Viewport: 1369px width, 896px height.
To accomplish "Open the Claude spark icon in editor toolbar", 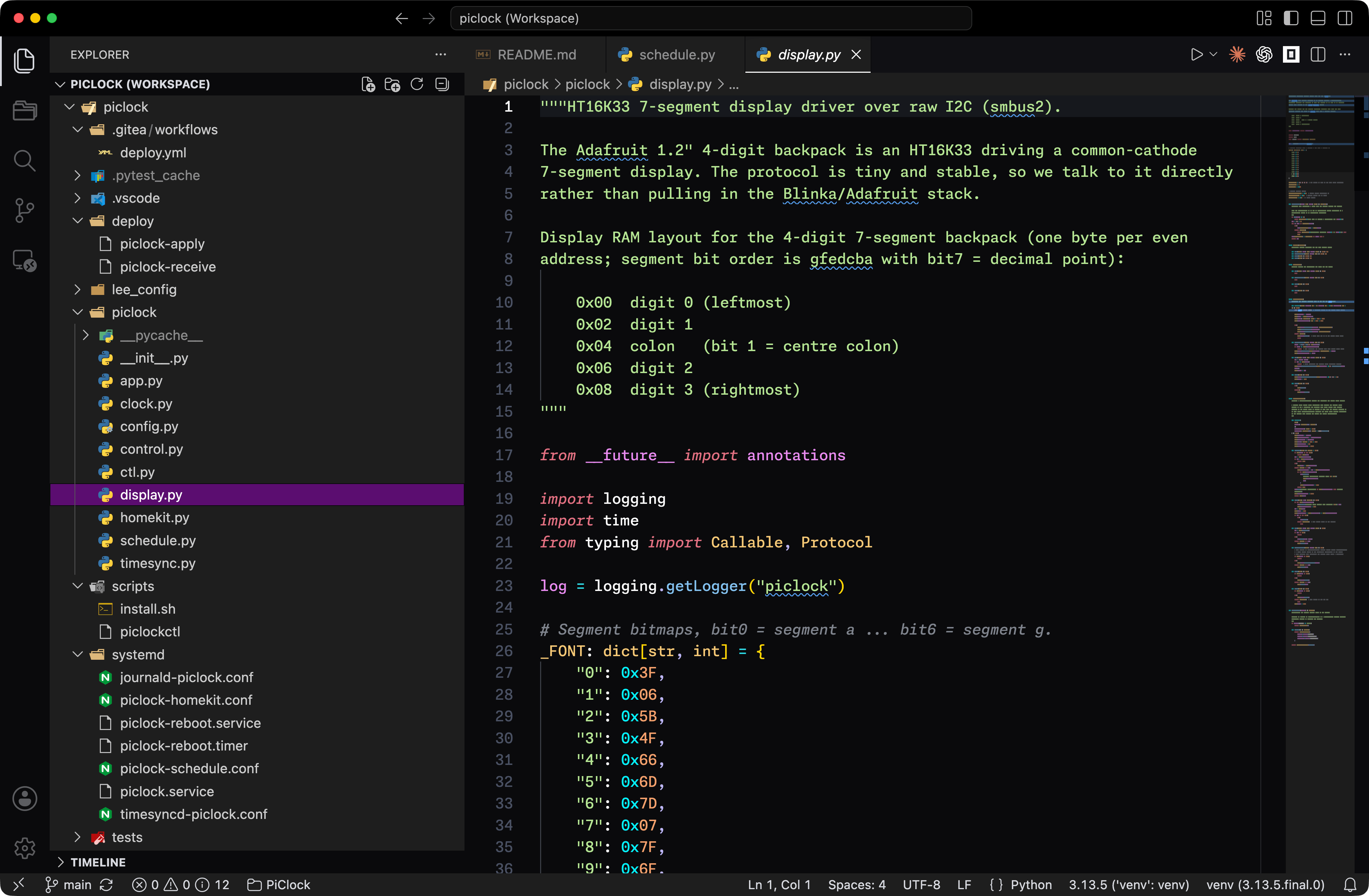I will click(x=1237, y=55).
